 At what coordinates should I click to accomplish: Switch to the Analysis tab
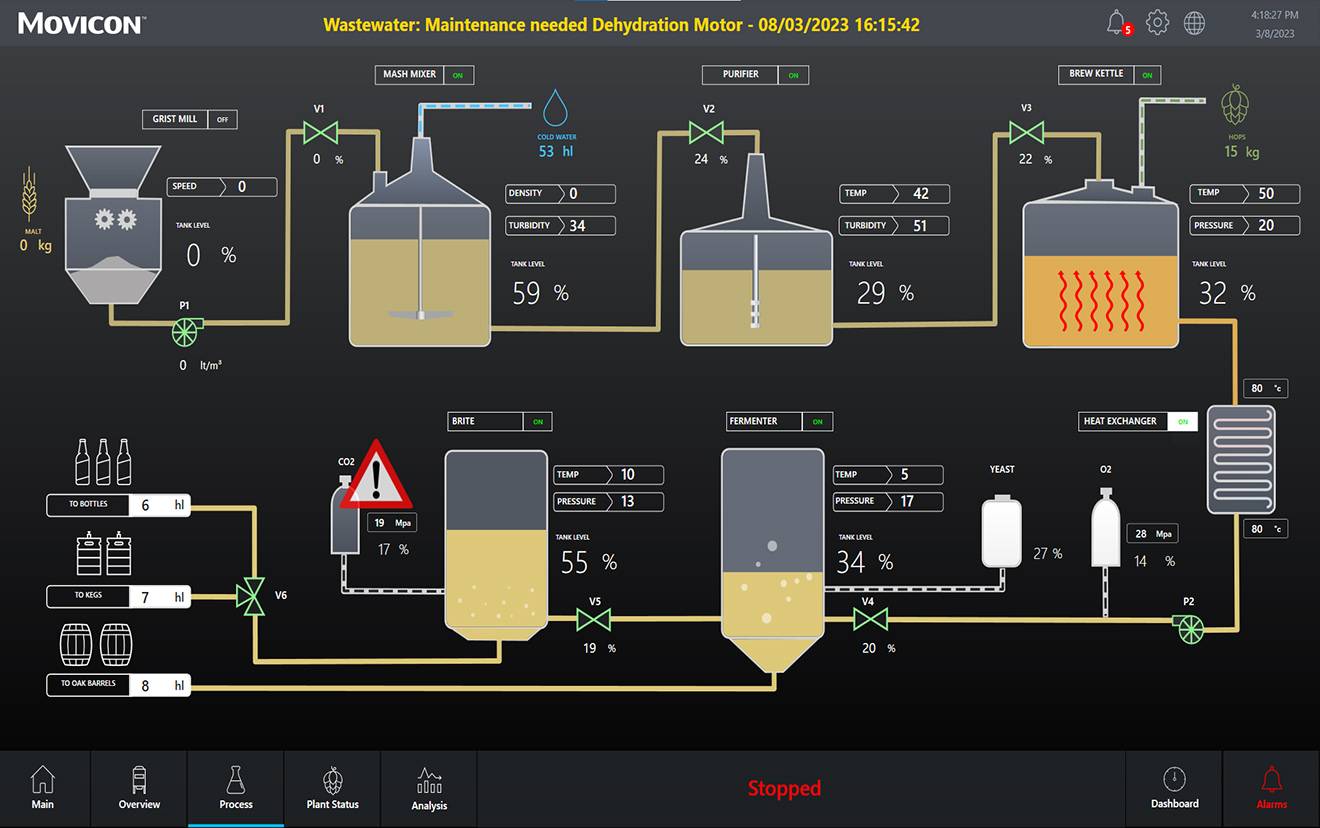[428, 789]
